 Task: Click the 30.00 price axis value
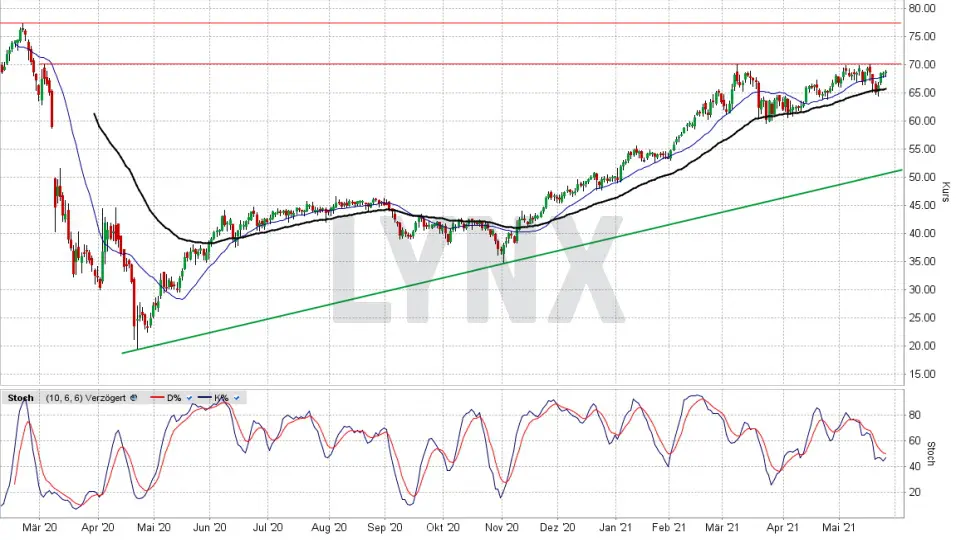pos(922,290)
